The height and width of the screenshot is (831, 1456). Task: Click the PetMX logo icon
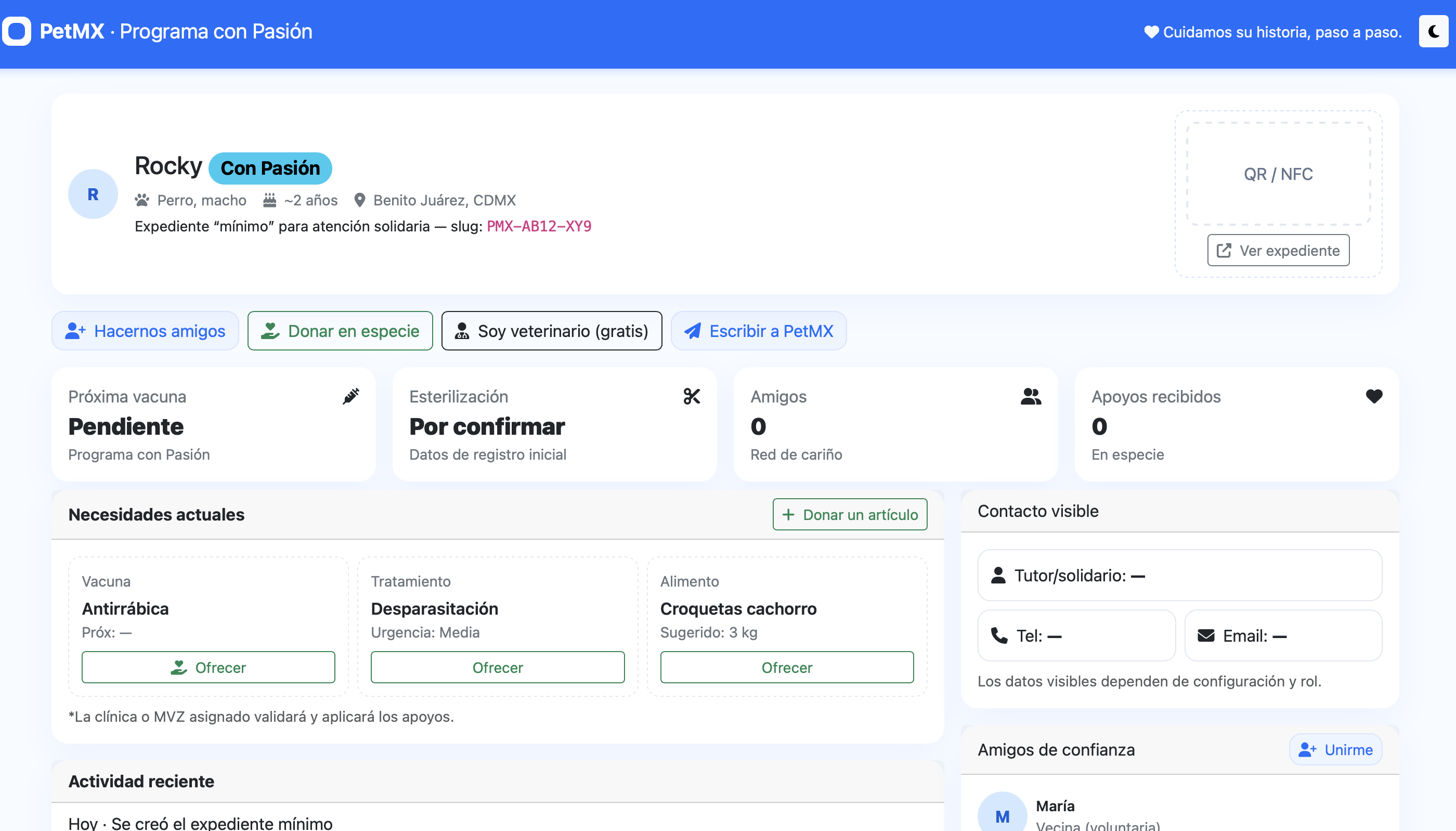[17, 31]
